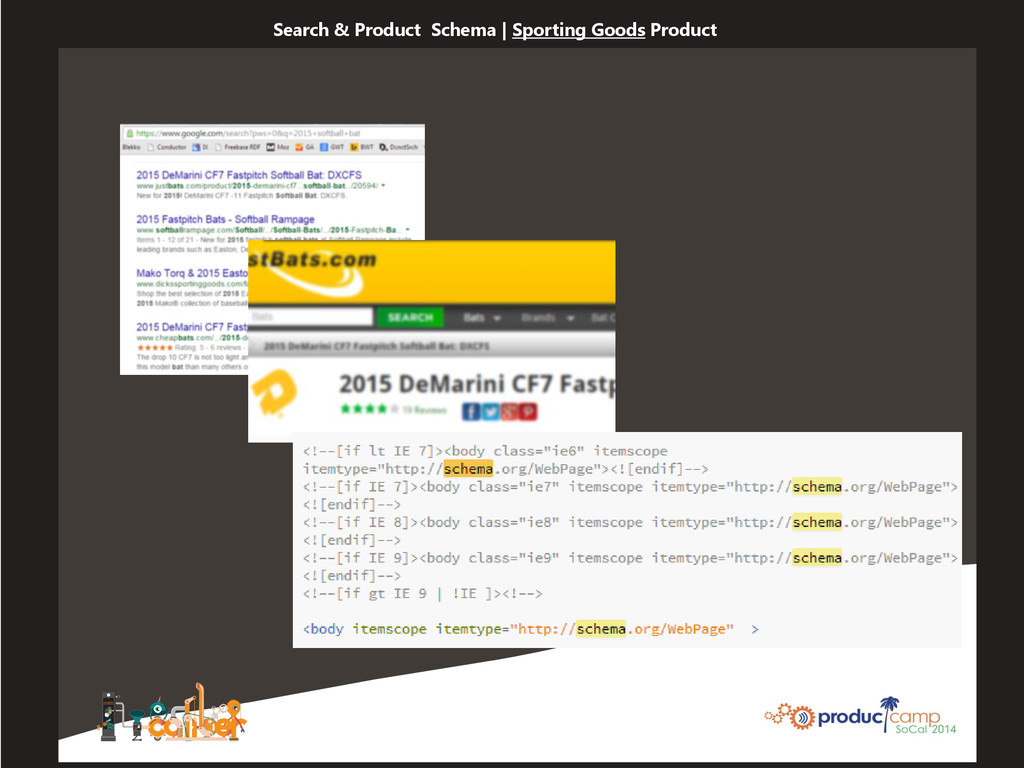1024x768 pixels.
Task: Open the GWT bookmark
Action: click(332, 148)
